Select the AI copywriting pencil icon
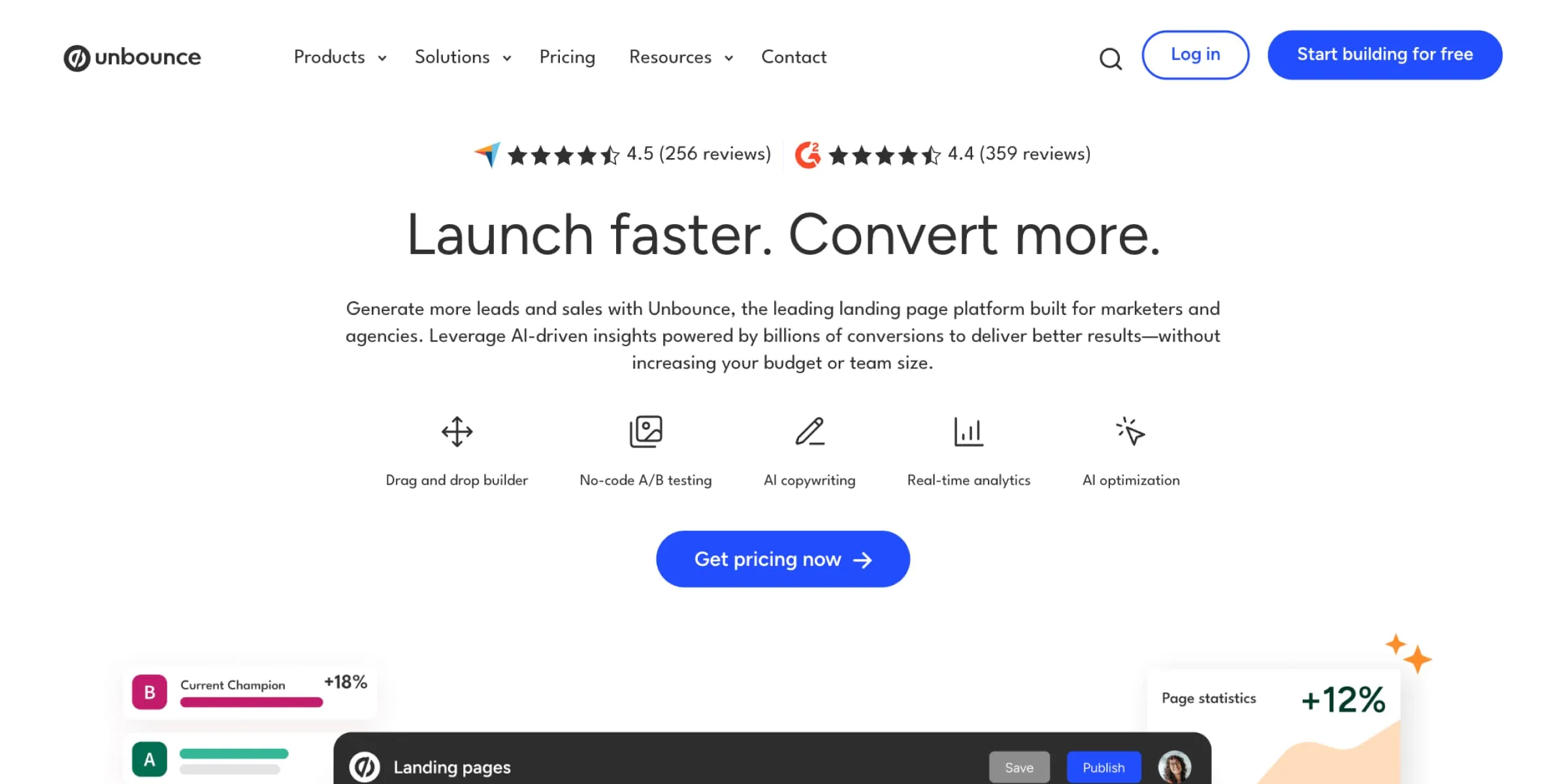 [x=809, y=431]
